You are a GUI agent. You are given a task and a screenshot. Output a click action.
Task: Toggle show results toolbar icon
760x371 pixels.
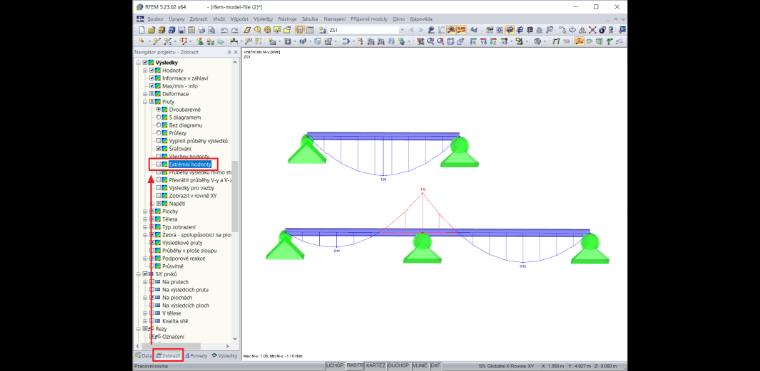click(451, 30)
